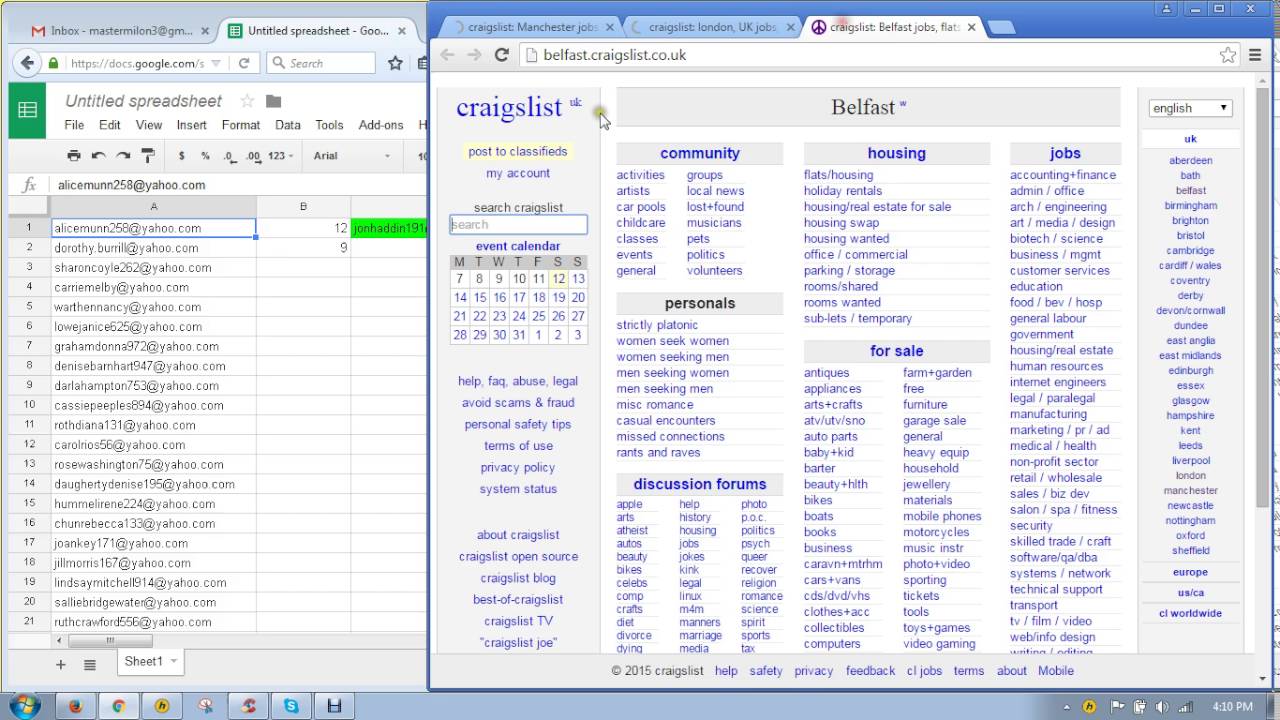Select manchester in UK city list
The width and height of the screenshot is (1280, 720).
point(1190,491)
